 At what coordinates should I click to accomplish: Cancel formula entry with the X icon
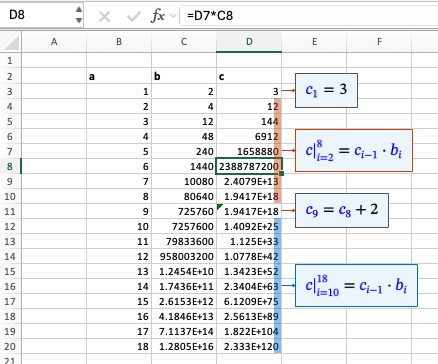pyautogui.click(x=104, y=16)
